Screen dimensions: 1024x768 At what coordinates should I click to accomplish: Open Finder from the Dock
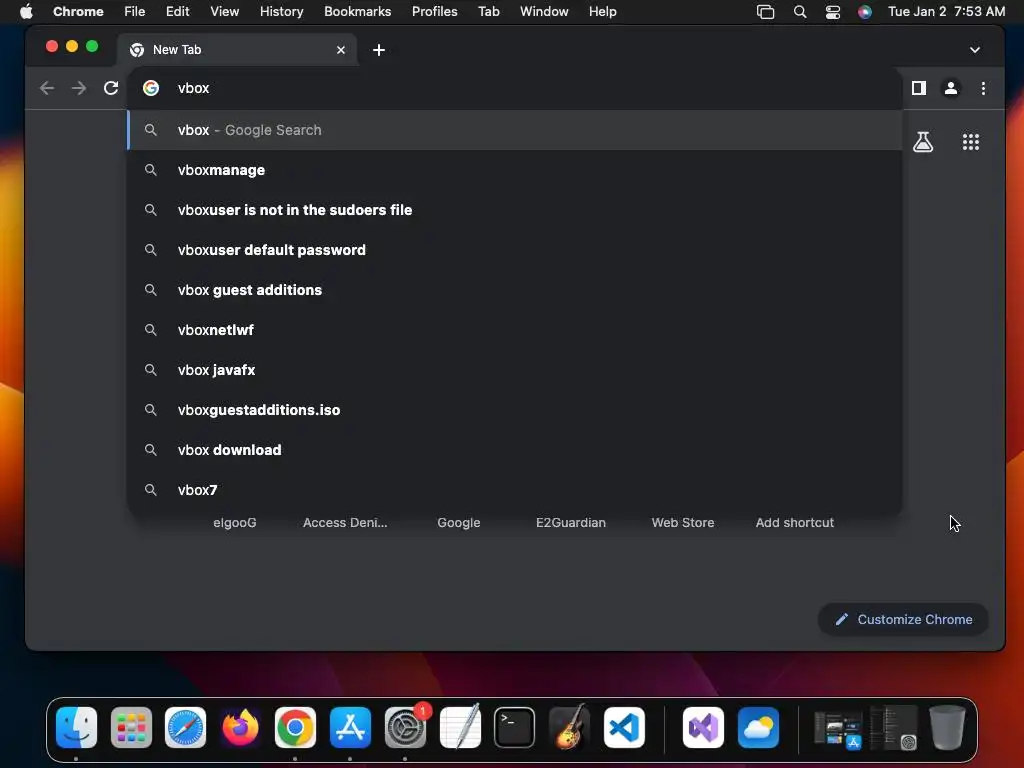[x=76, y=728]
